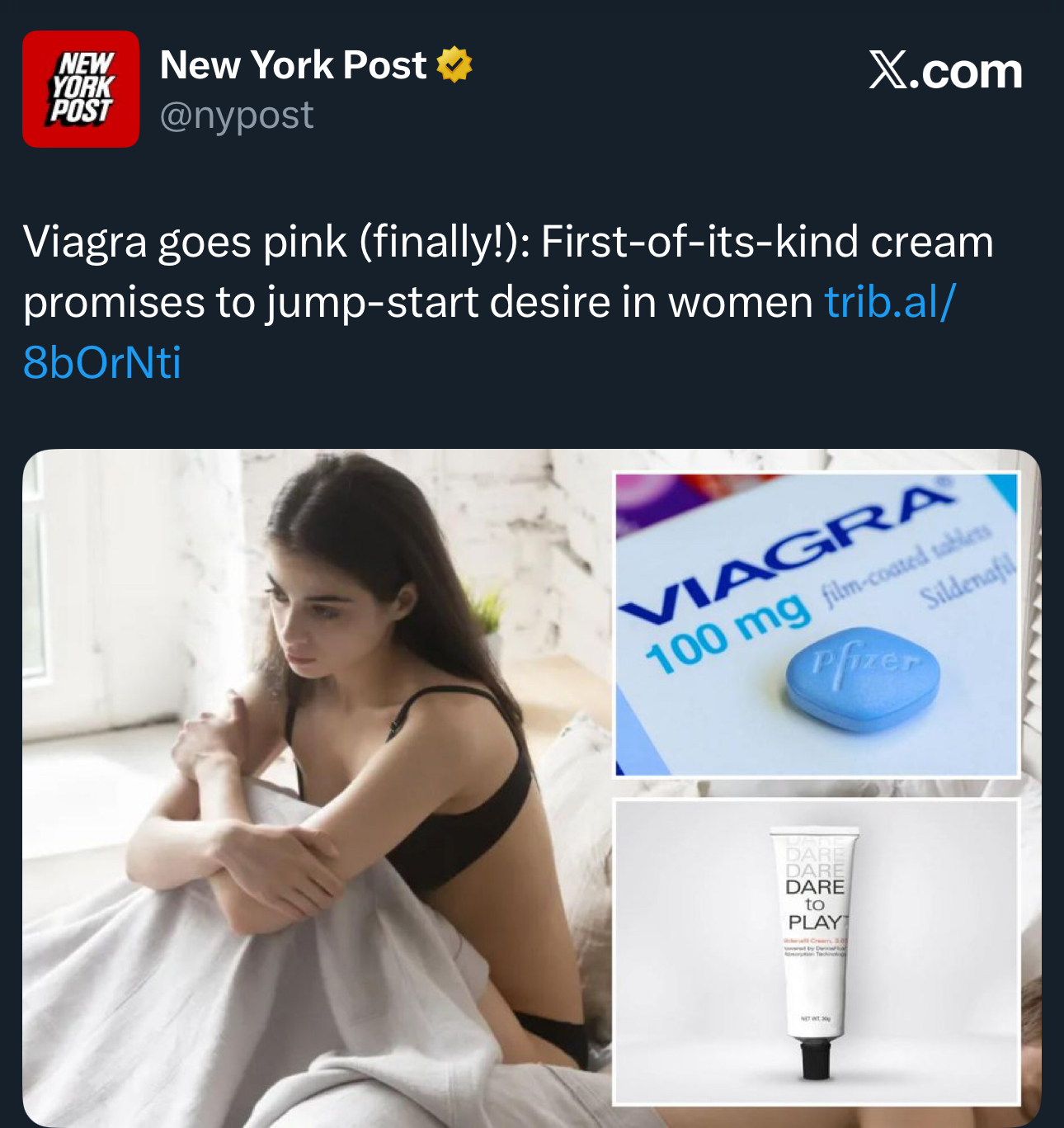Click the gold verified badge
This screenshot has width=1064, height=1128.
pos(454,65)
